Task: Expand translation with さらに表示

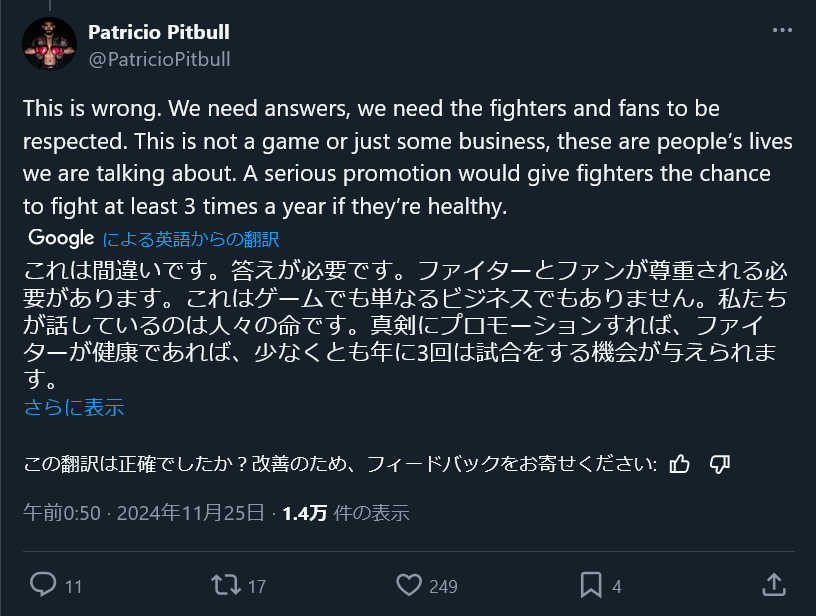Action: [x=73, y=408]
